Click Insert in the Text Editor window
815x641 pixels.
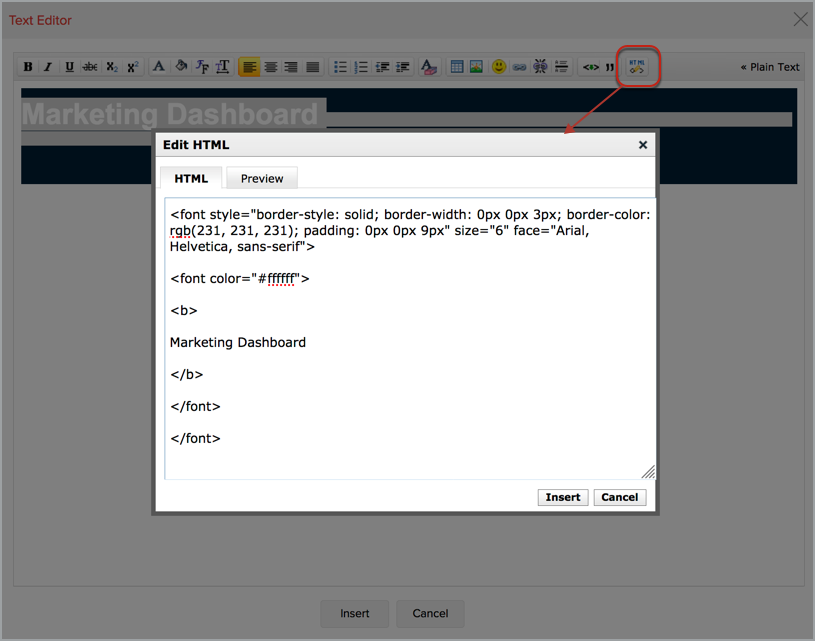coord(354,613)
